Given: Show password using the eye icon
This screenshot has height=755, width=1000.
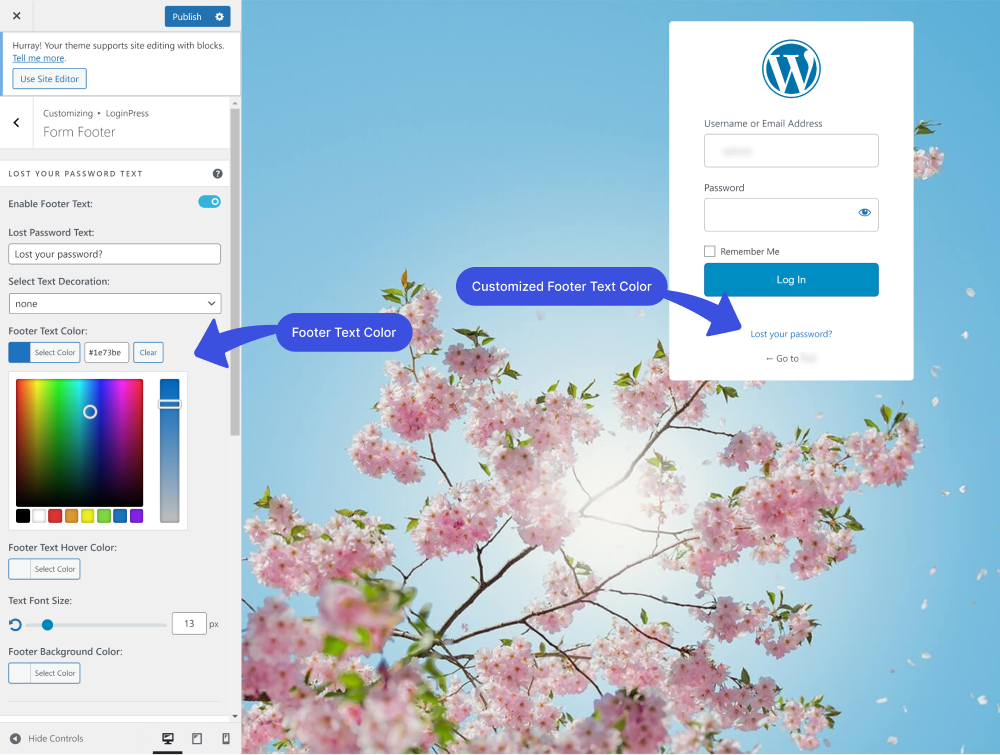Looking at the screenshot, I should click(x=864, y=213).
